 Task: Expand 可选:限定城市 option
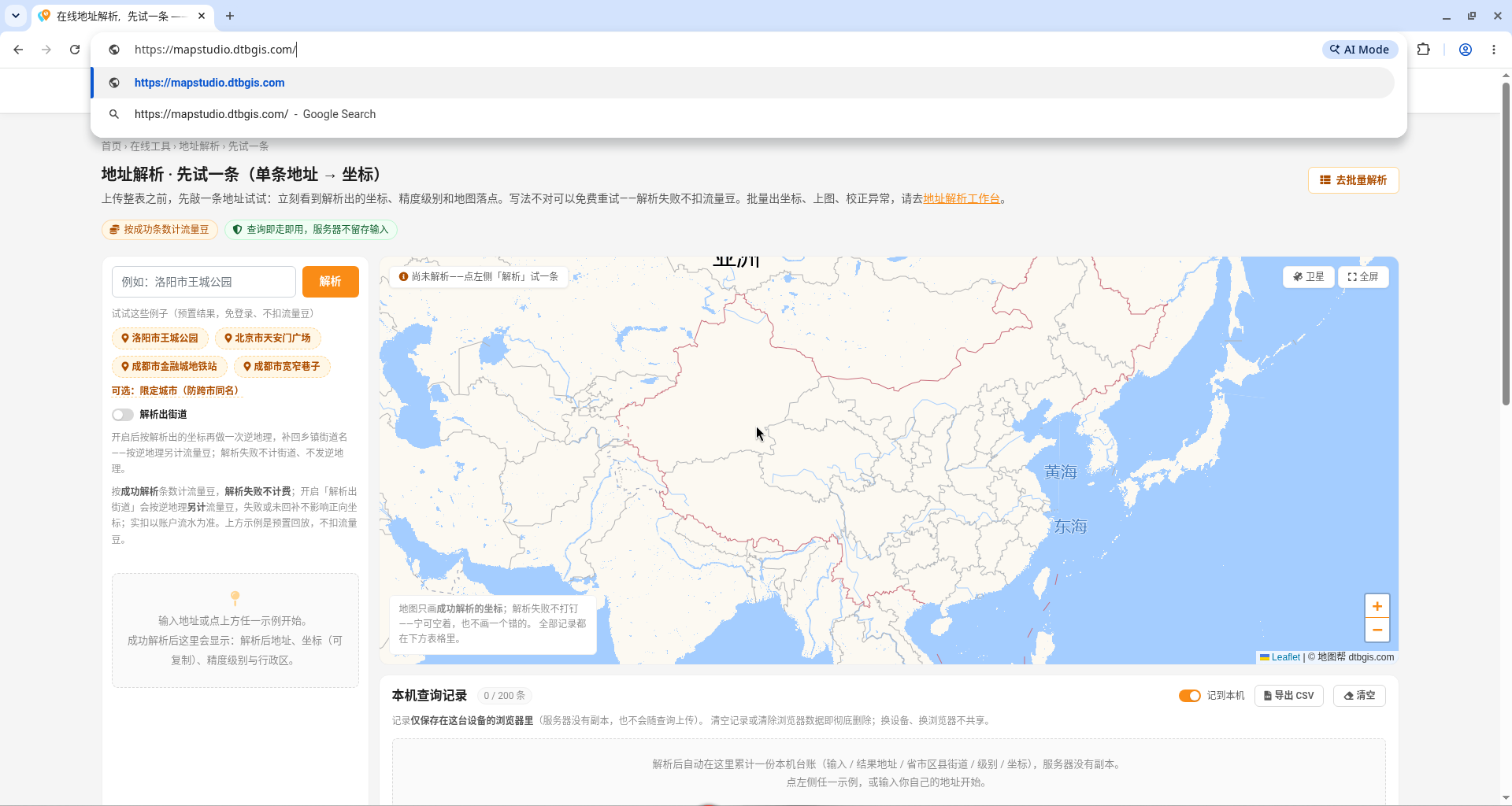pos(176,391)
